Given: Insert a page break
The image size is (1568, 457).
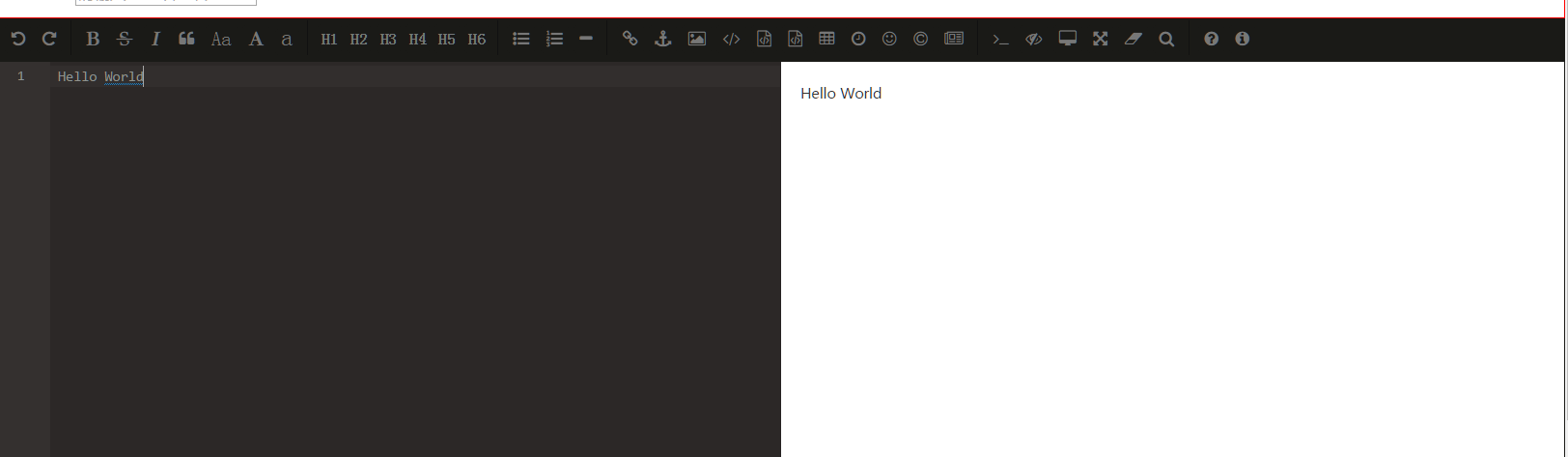Looking at the screenshot, I should (x=954, y=39).
